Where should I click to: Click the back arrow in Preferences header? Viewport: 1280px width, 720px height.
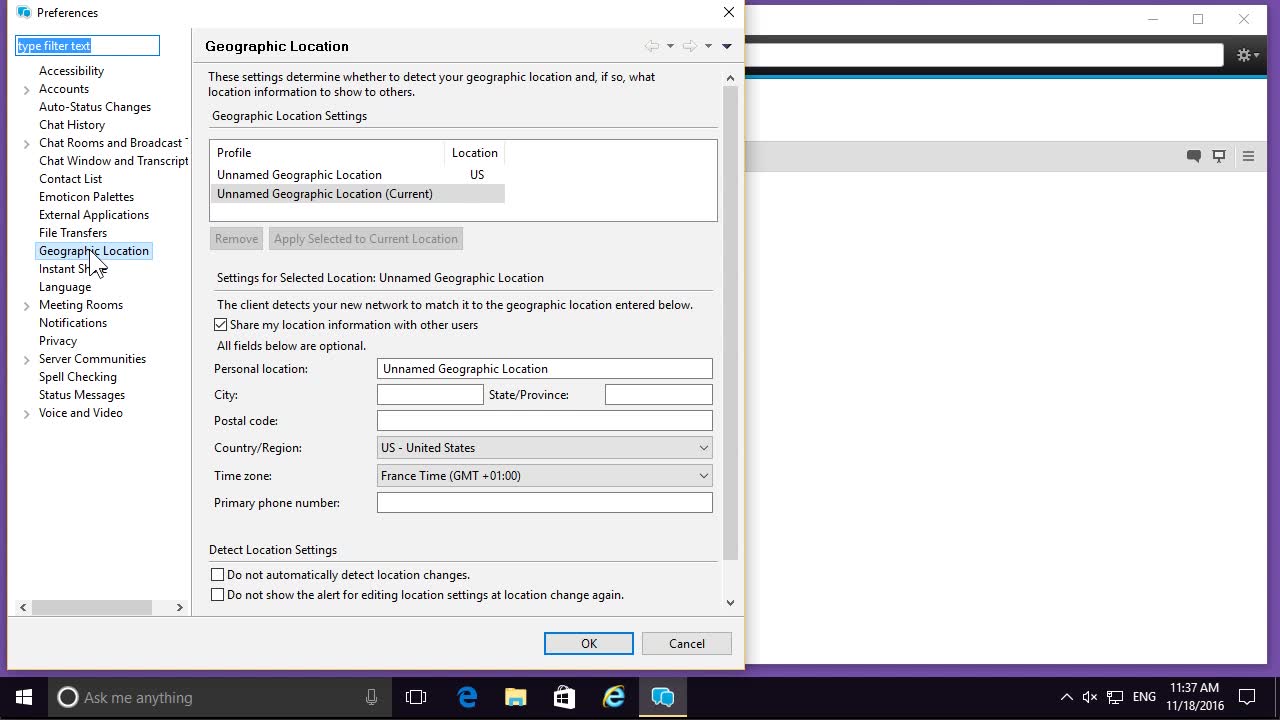click(x=652, y=46)
